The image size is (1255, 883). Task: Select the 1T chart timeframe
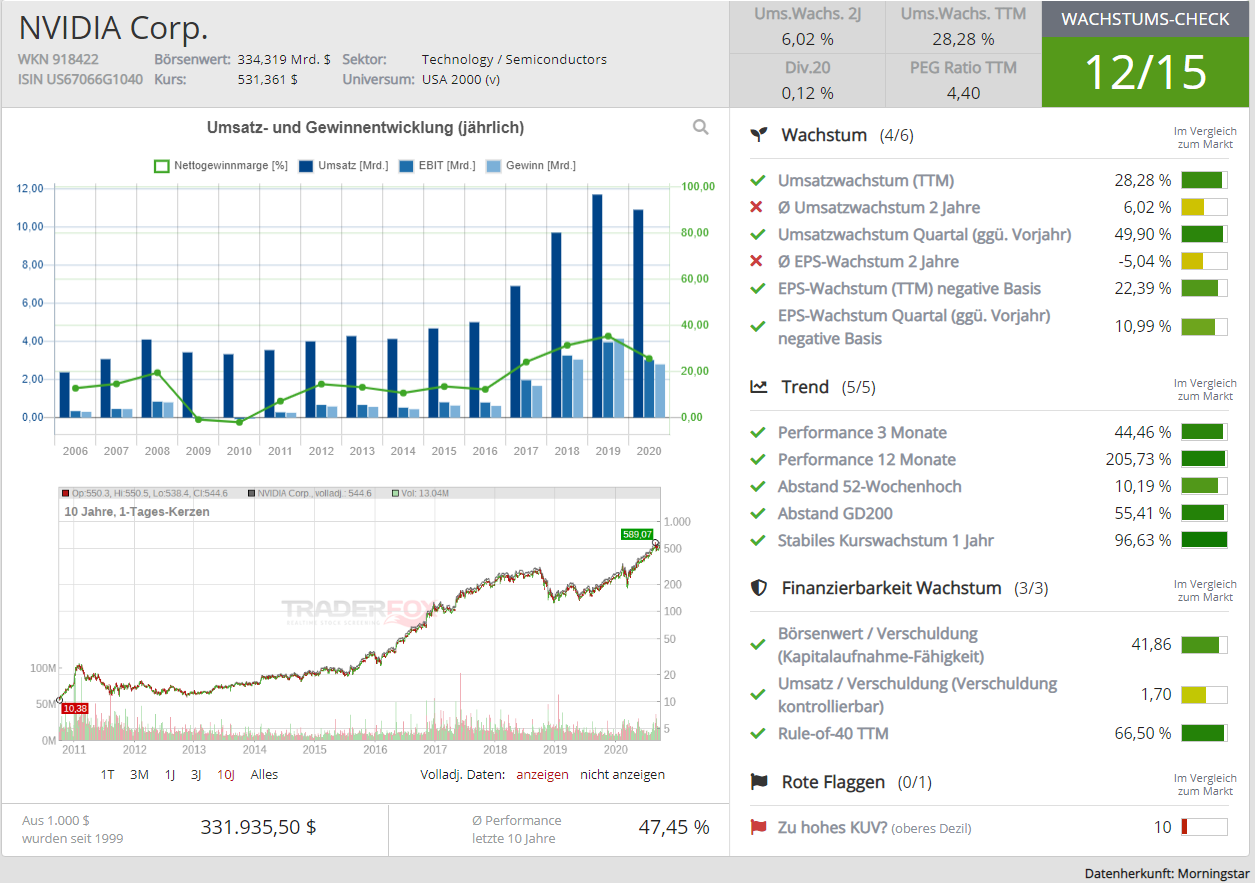(108, 774)
